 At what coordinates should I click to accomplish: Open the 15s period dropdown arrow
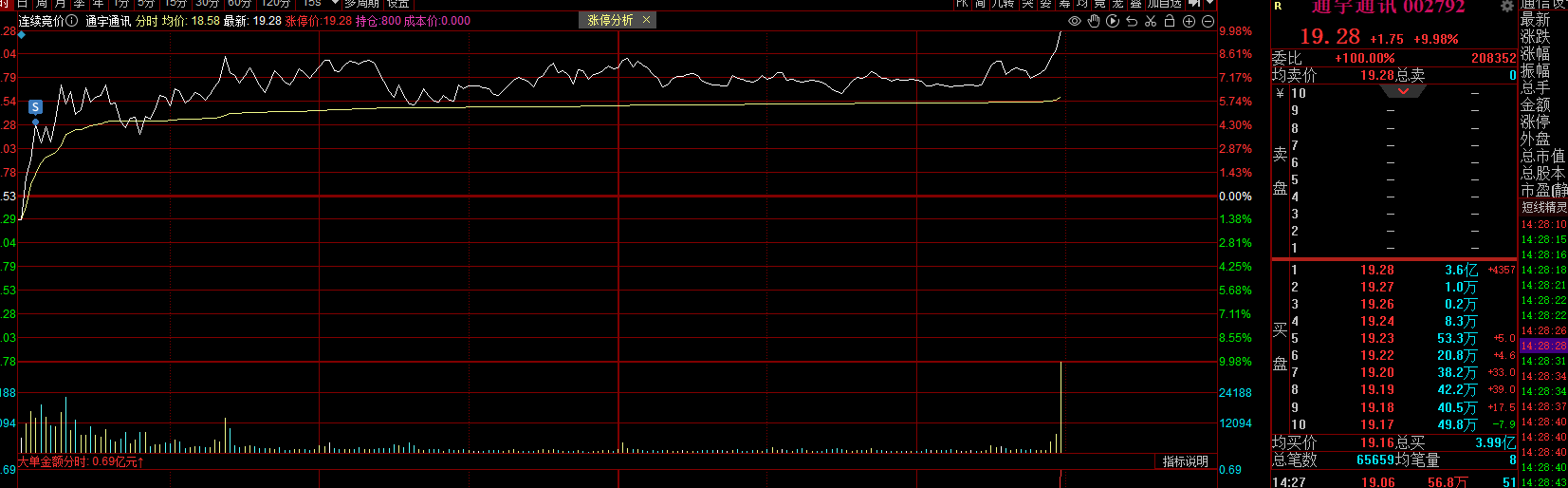tap(335, 4)
